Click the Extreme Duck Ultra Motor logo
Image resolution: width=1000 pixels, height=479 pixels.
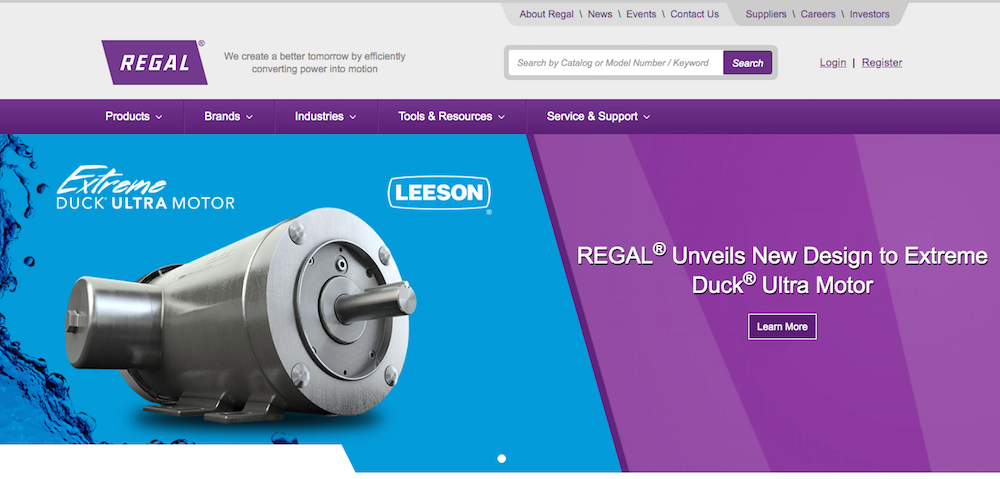145,188
